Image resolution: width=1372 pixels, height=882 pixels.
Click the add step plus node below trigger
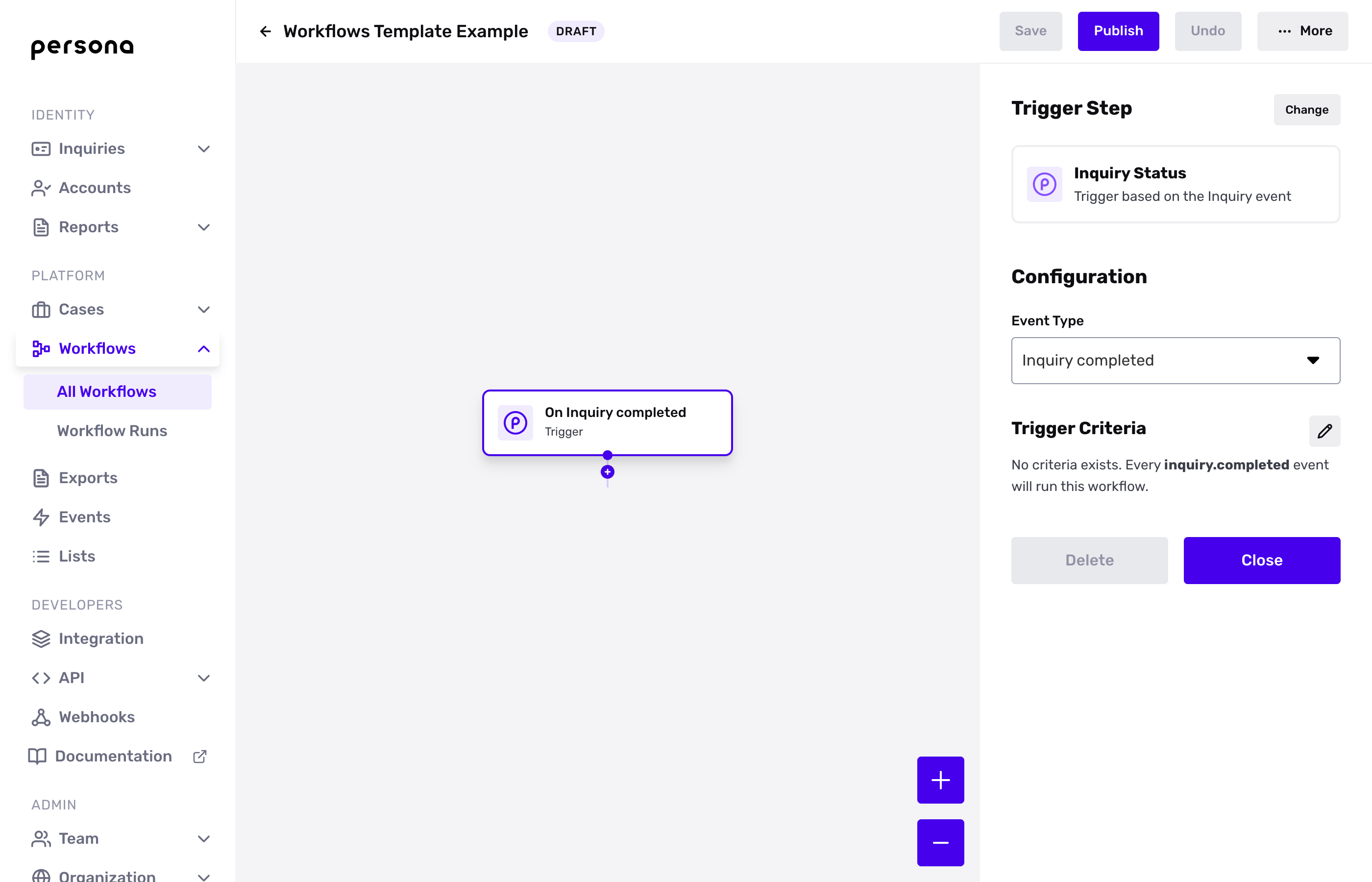pos(607,472)
